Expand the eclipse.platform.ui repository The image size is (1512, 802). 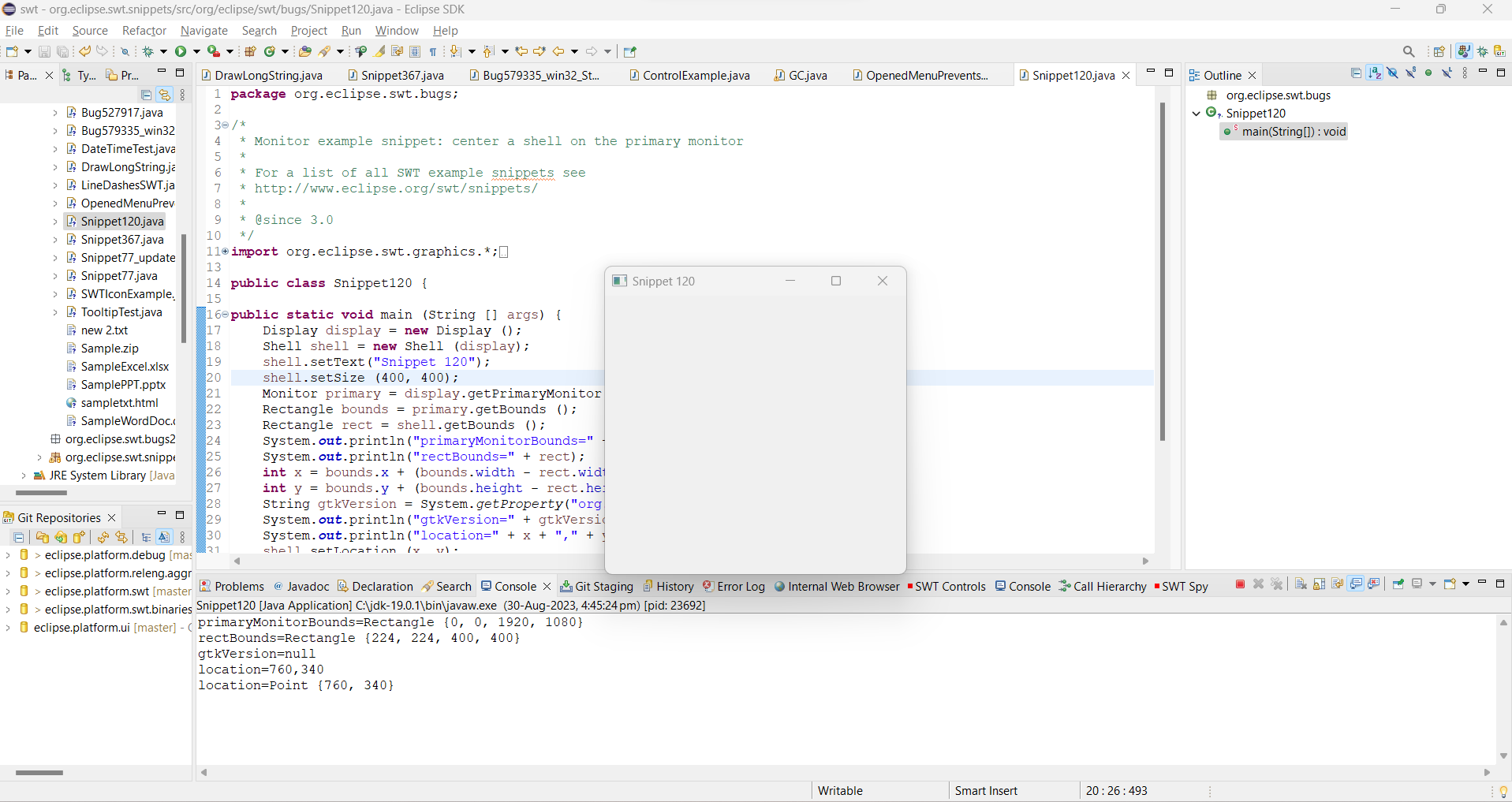6,627
